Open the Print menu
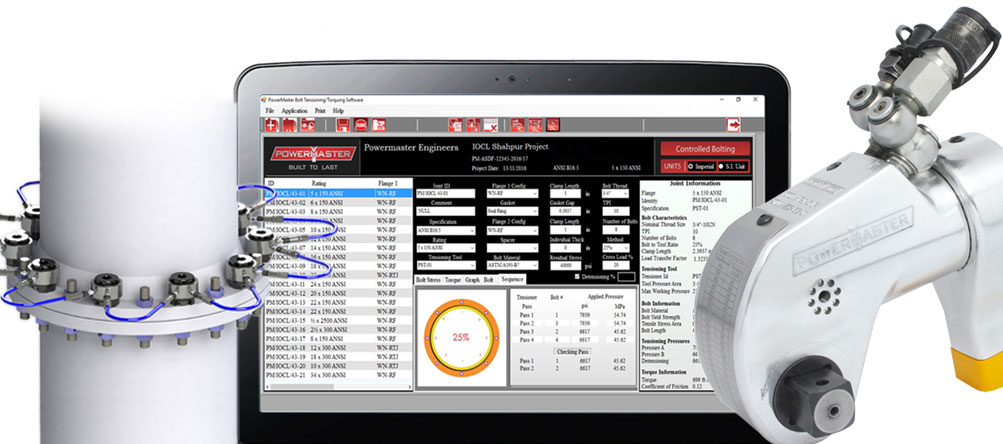 point(320,111)
